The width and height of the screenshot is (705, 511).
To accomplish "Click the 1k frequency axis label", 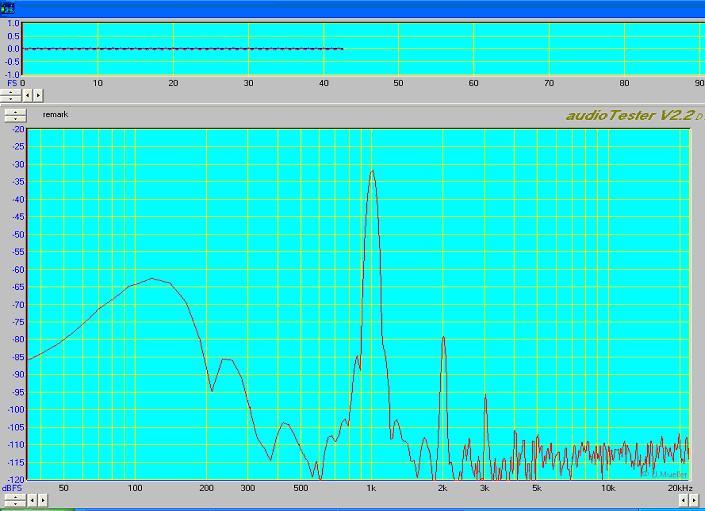I will tap(371, 488).
